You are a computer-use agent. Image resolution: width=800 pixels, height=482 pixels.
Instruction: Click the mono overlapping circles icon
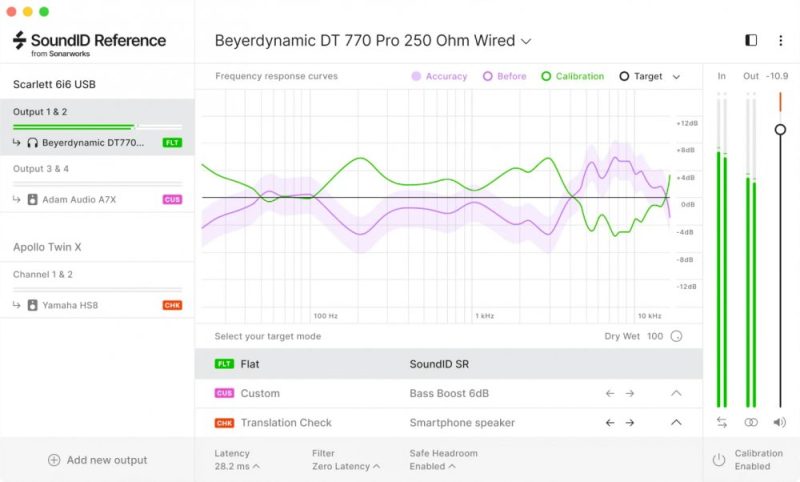tap(751, 423)
